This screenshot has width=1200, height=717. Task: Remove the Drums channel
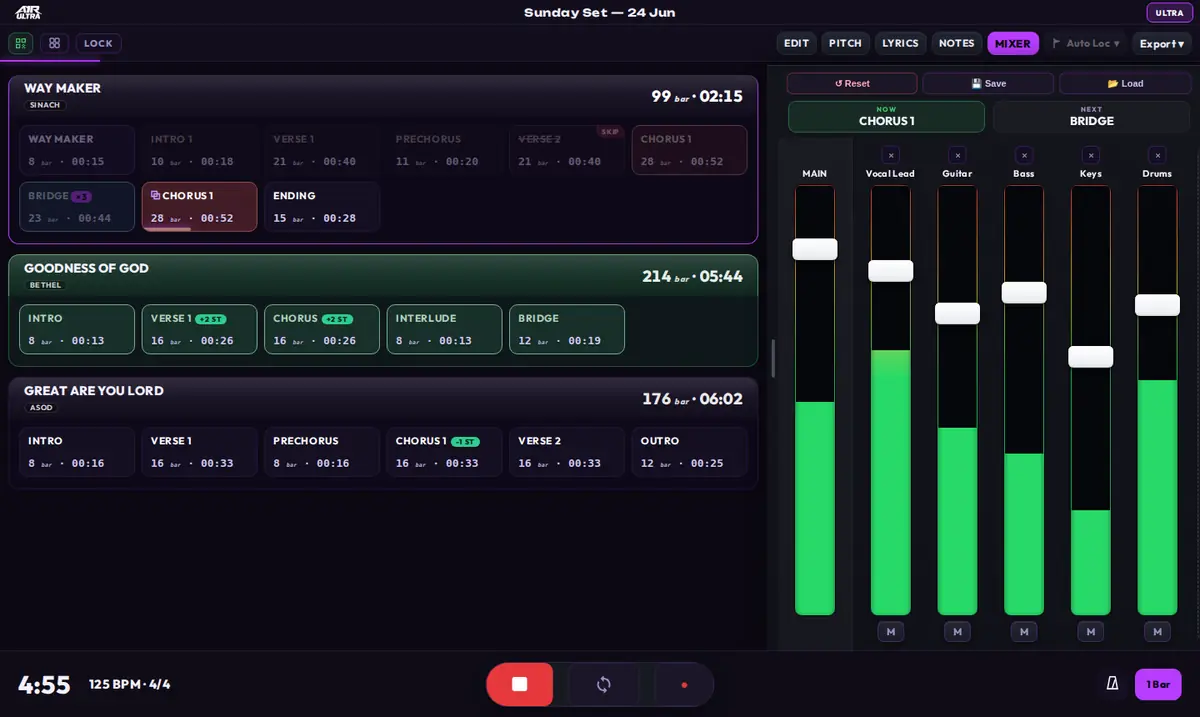[1157, 155]
